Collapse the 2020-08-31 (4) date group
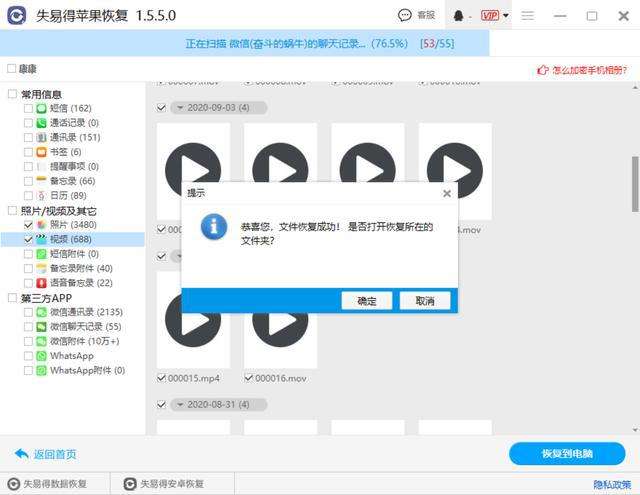Screen dimensions: 640x495 [x=180, y=404]
